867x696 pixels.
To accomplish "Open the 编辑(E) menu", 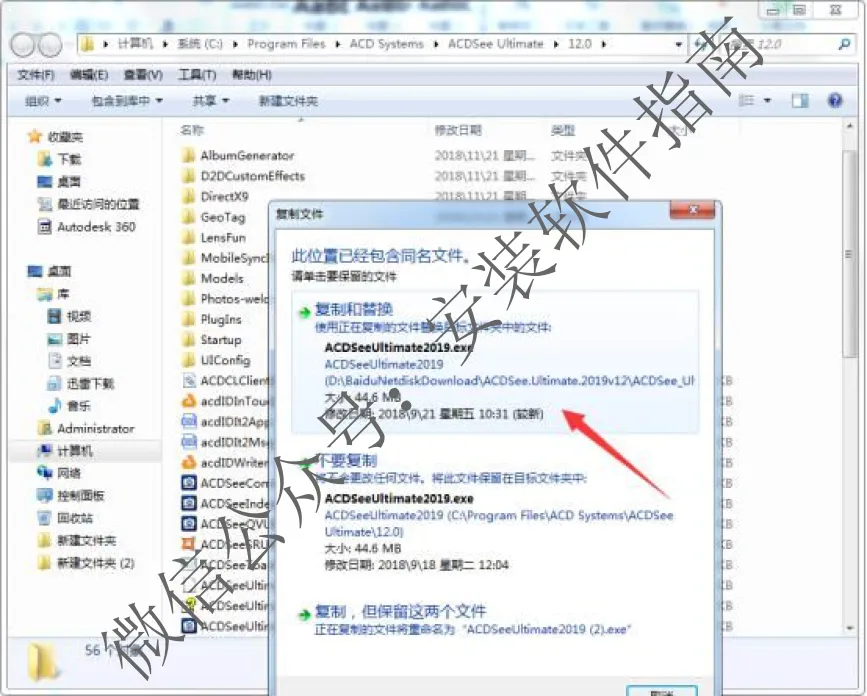I will (x=88, y=75).
